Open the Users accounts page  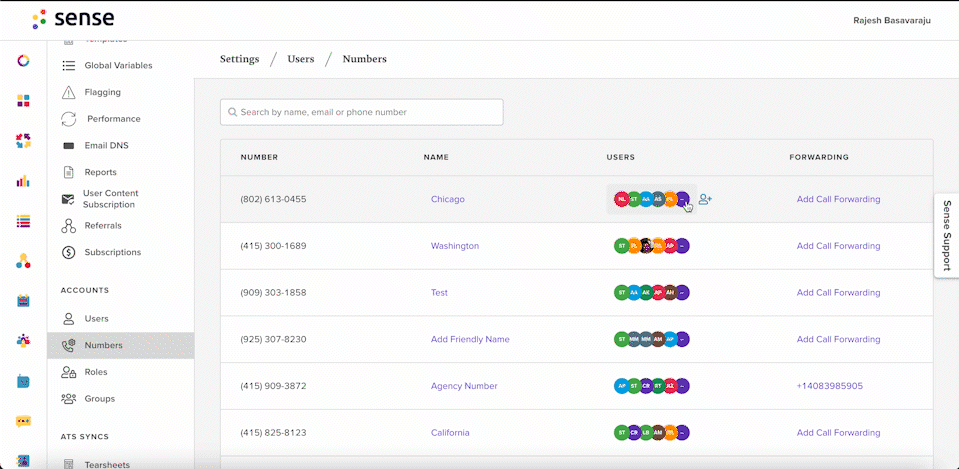click(120, 319)
